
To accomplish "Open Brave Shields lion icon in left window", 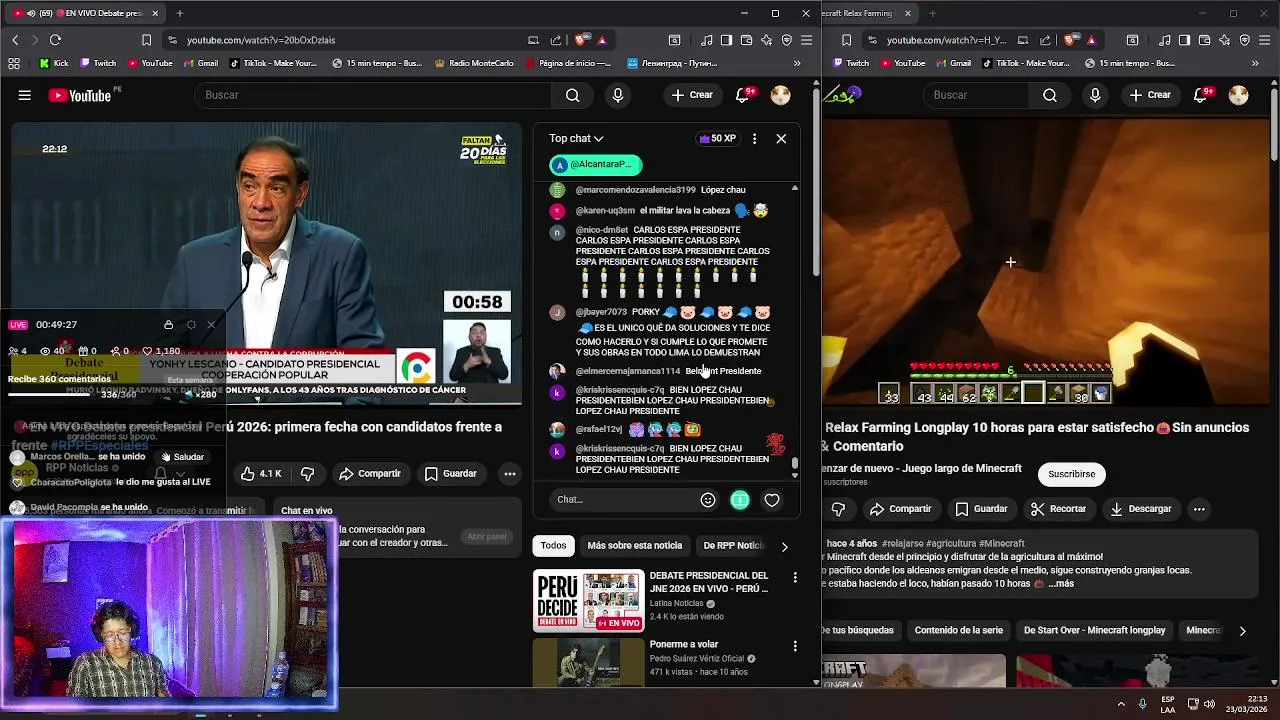I will click(x=581, y=40).
